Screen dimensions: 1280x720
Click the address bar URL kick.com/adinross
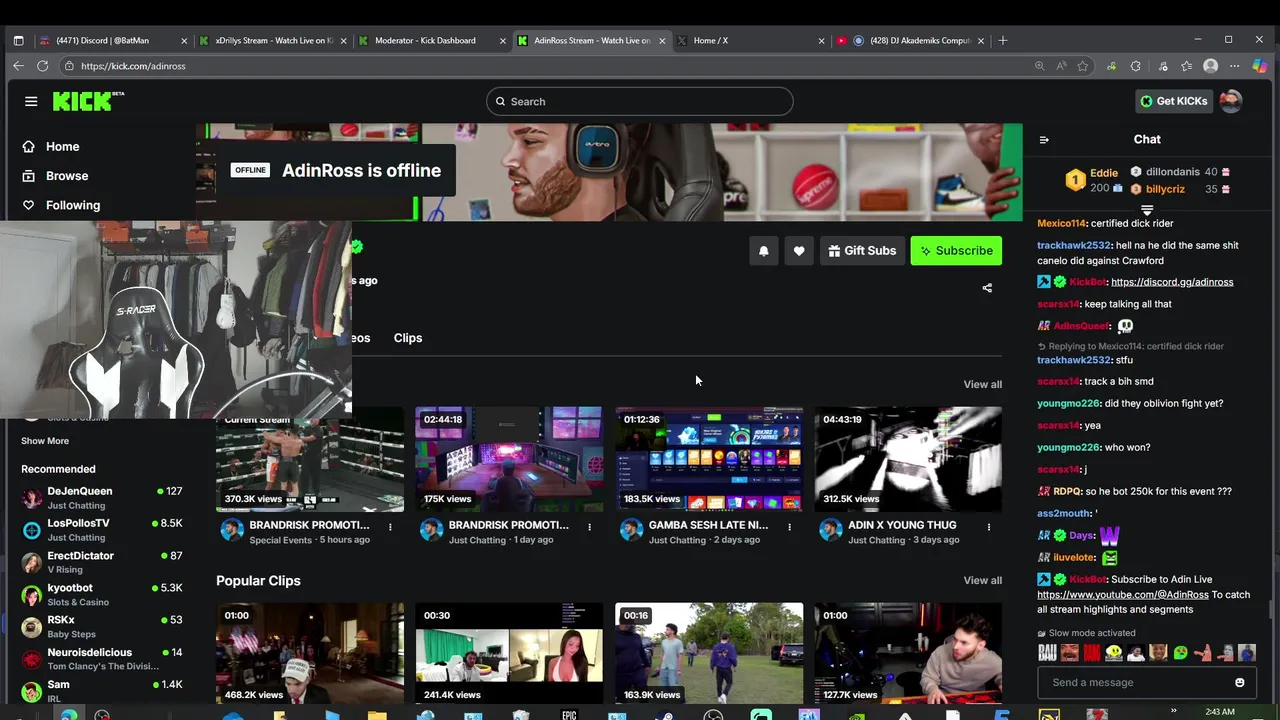click(133, 66)
